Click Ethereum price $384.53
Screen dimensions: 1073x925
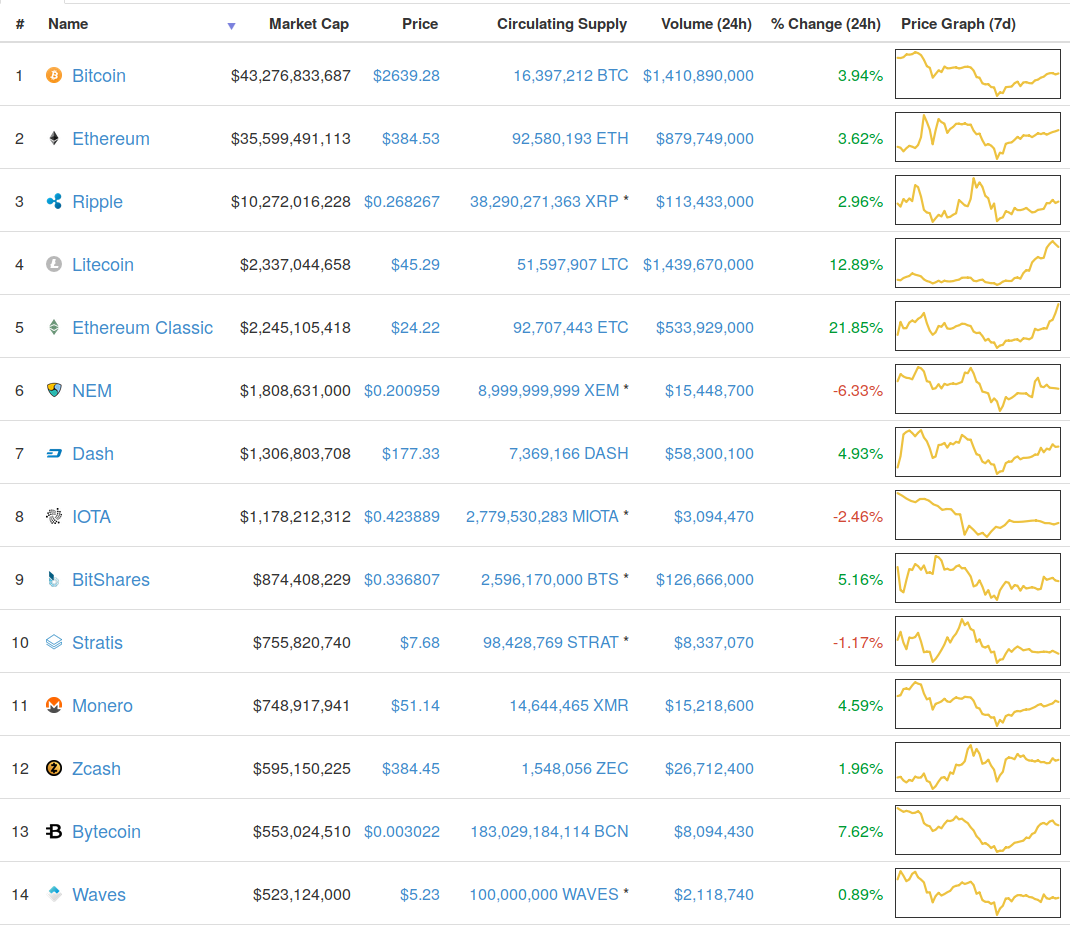click(x=411, y=138)
